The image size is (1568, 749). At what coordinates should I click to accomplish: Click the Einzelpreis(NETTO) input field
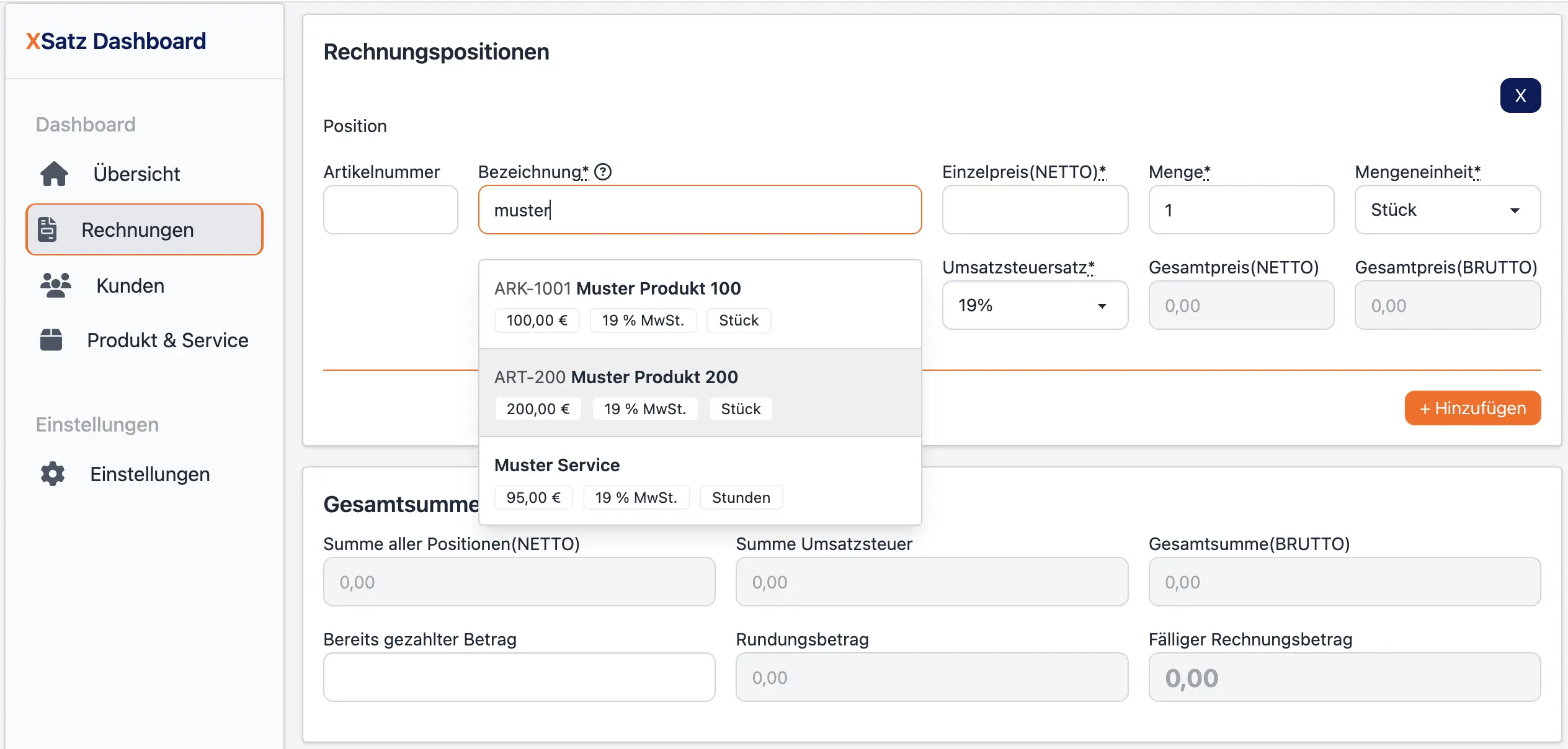[1034, 210]
